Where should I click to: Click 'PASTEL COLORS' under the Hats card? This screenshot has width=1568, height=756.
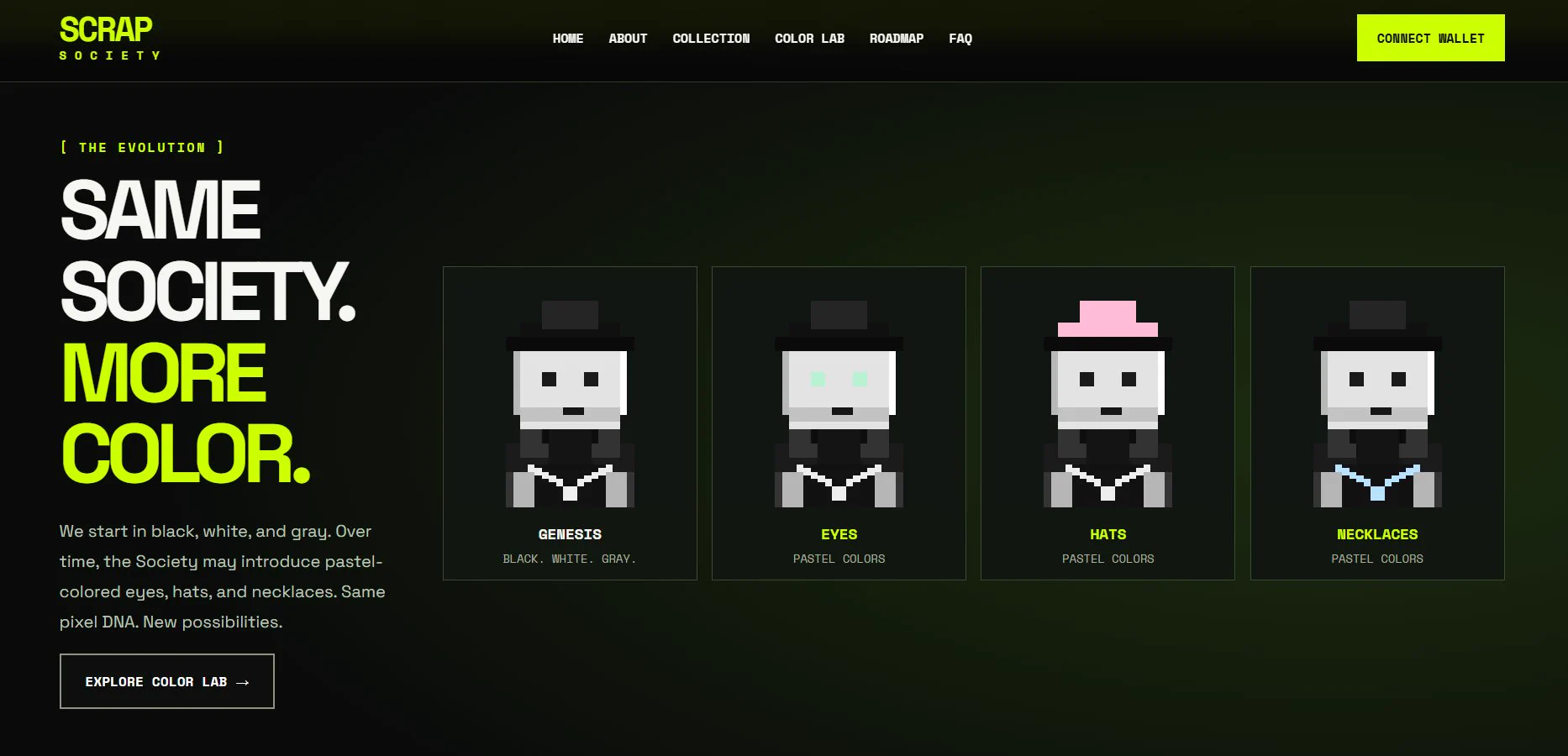tap(1108, 559)
